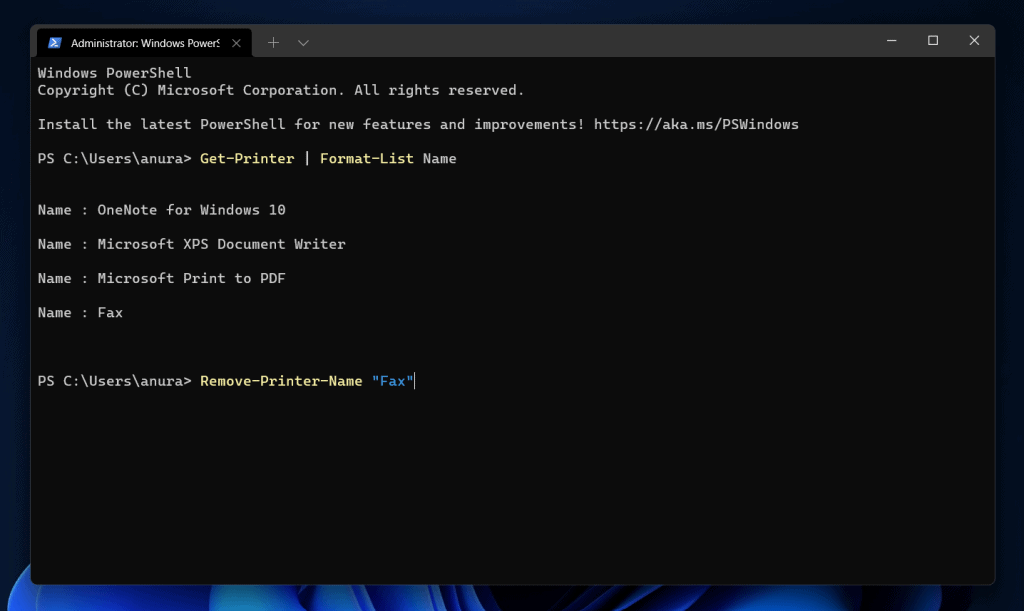Open a new terminal tab with plus button
1024x611 pixels.
[272, 42]
